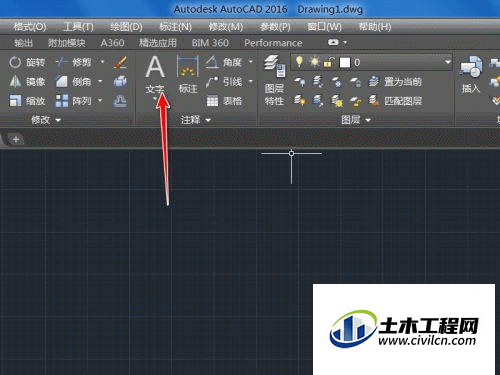Screen dimensions: 500x375
Task: Add a new drawing tab with plus
Action: click(16, 139)
